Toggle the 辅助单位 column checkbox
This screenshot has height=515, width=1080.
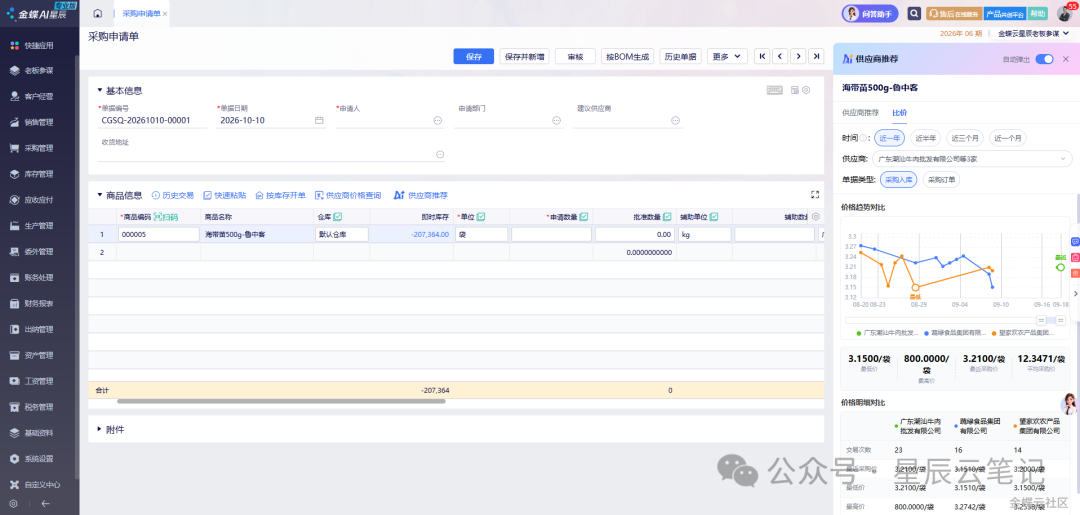click(x=714, y=217)
